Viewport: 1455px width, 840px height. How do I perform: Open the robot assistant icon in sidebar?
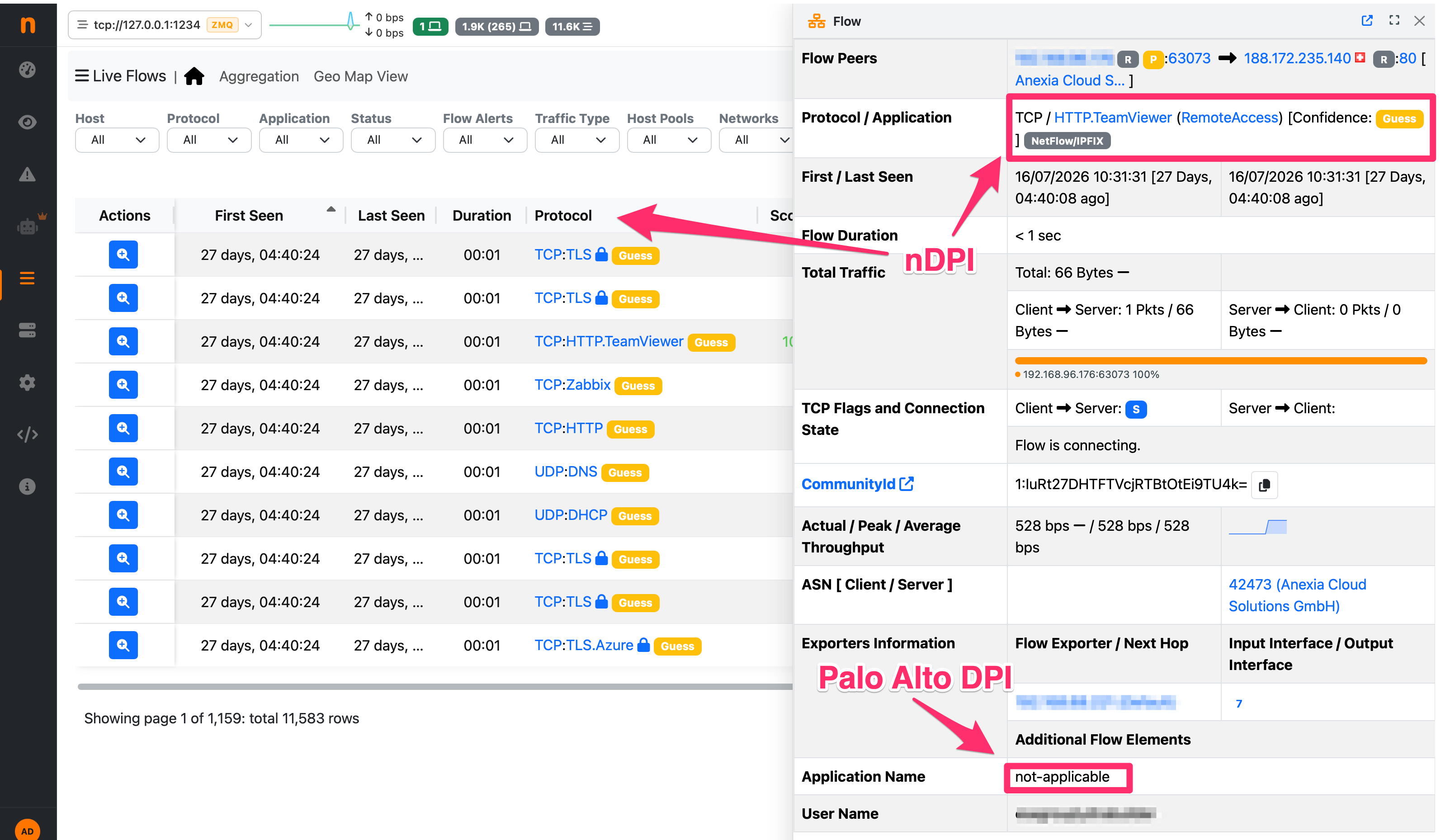[28, 226]
